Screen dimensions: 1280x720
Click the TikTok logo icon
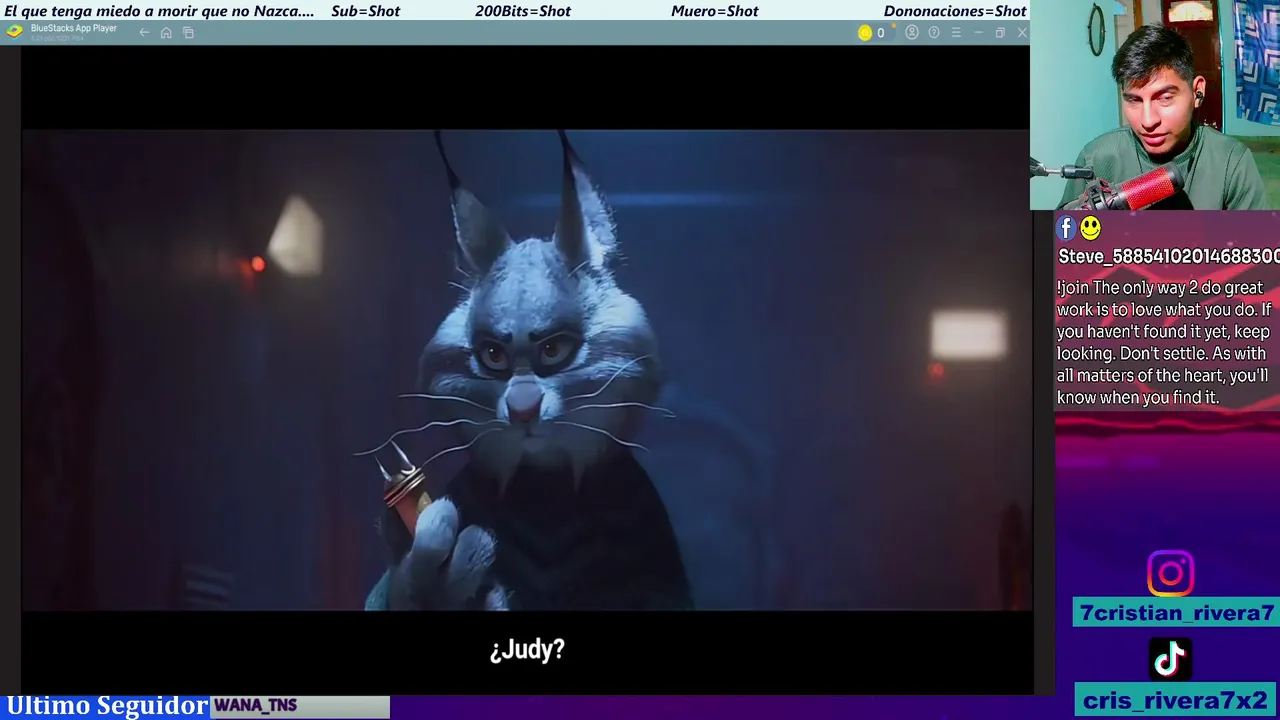click(x=1171, y=659)
